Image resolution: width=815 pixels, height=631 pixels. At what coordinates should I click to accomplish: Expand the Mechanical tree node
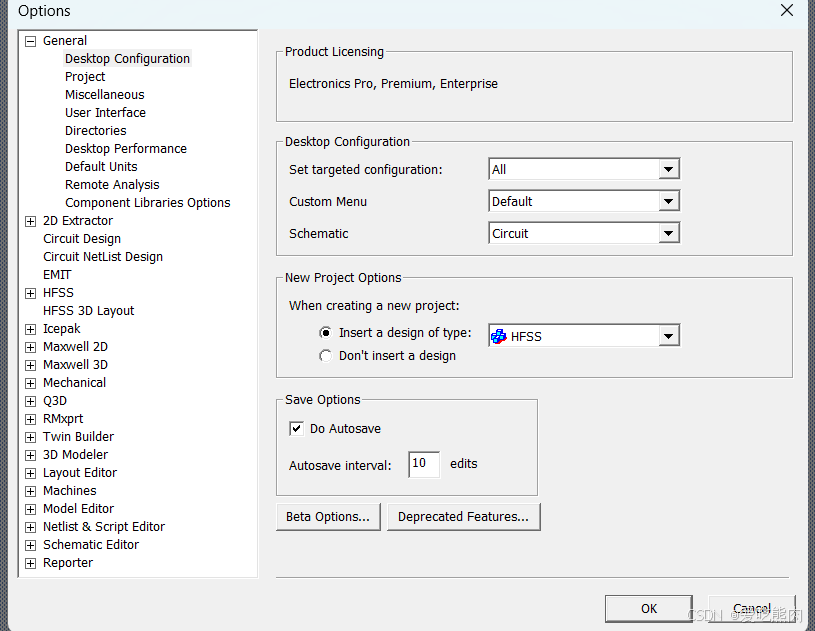click(31, 384)
